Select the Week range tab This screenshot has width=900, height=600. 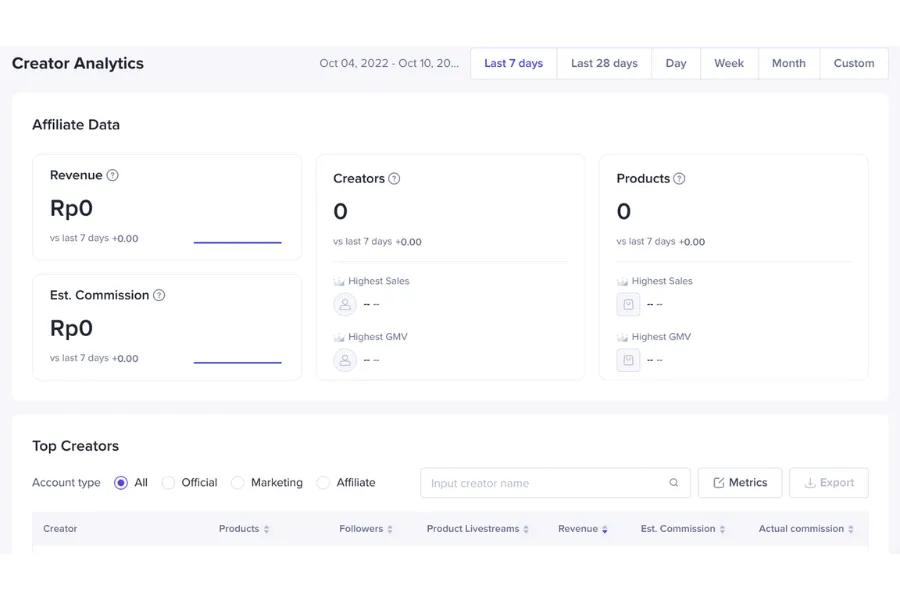(x=729, y=63)
